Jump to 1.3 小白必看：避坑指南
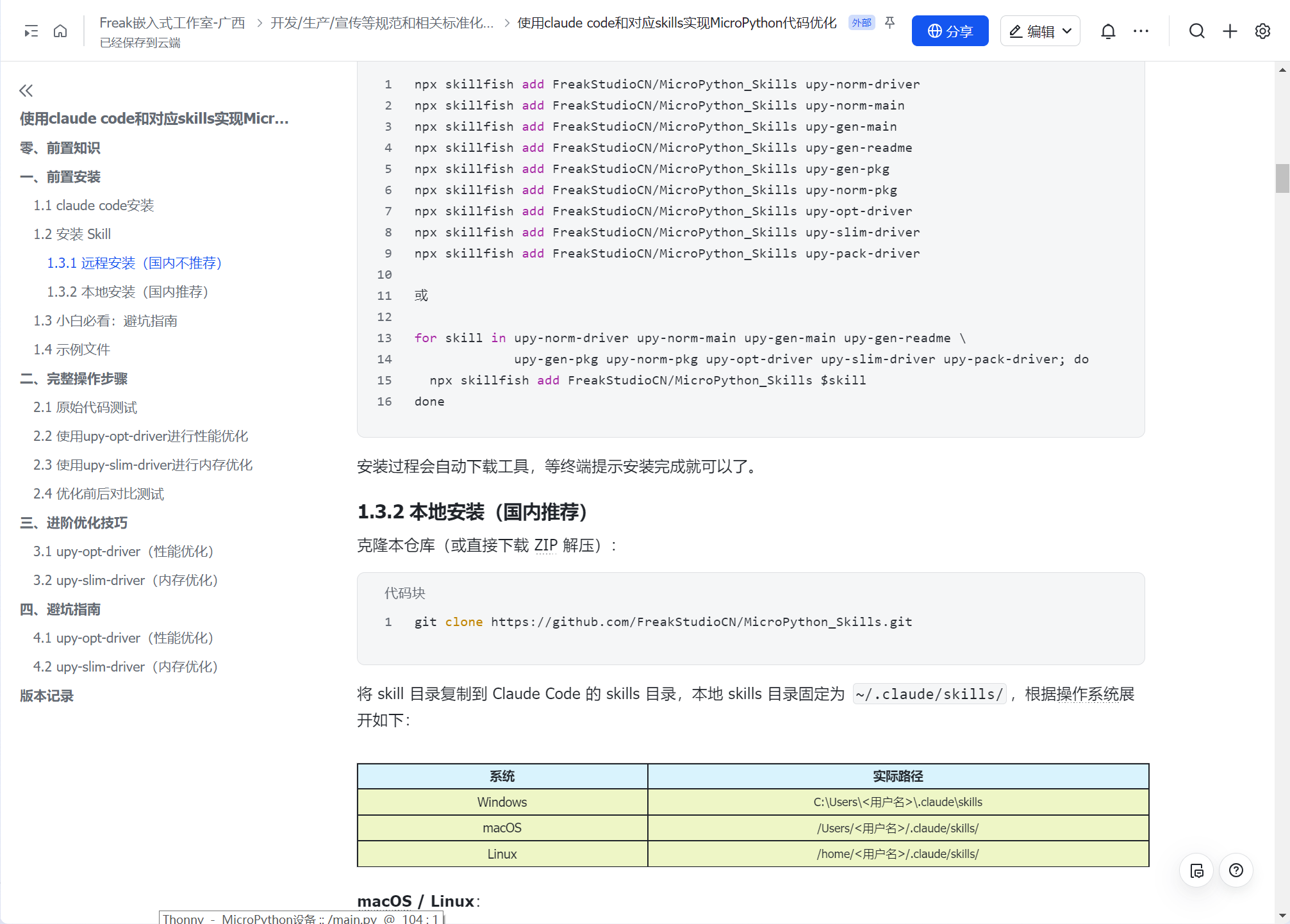 click(105, 321)
